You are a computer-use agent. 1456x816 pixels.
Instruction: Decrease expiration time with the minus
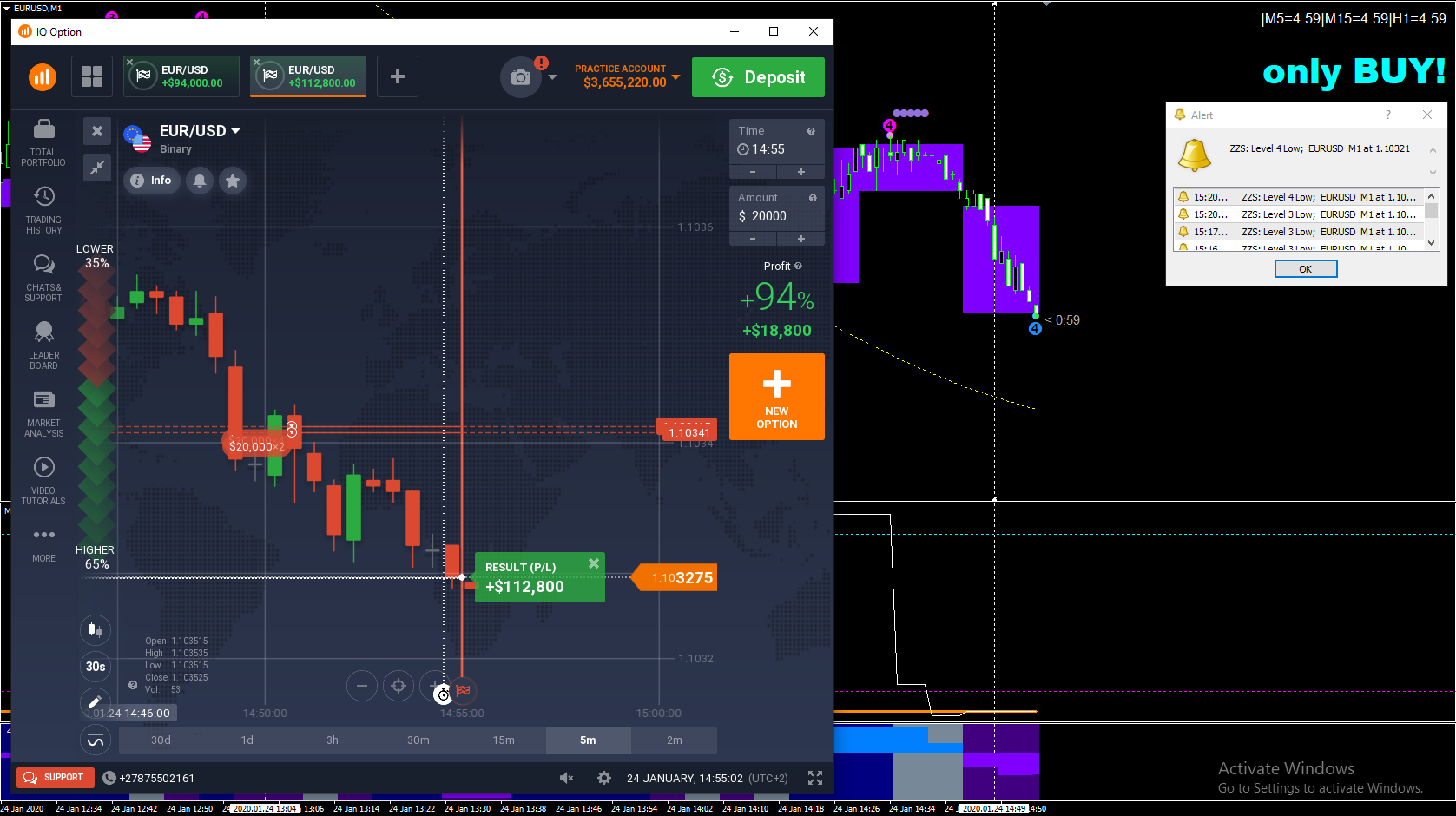click(753, 172)
